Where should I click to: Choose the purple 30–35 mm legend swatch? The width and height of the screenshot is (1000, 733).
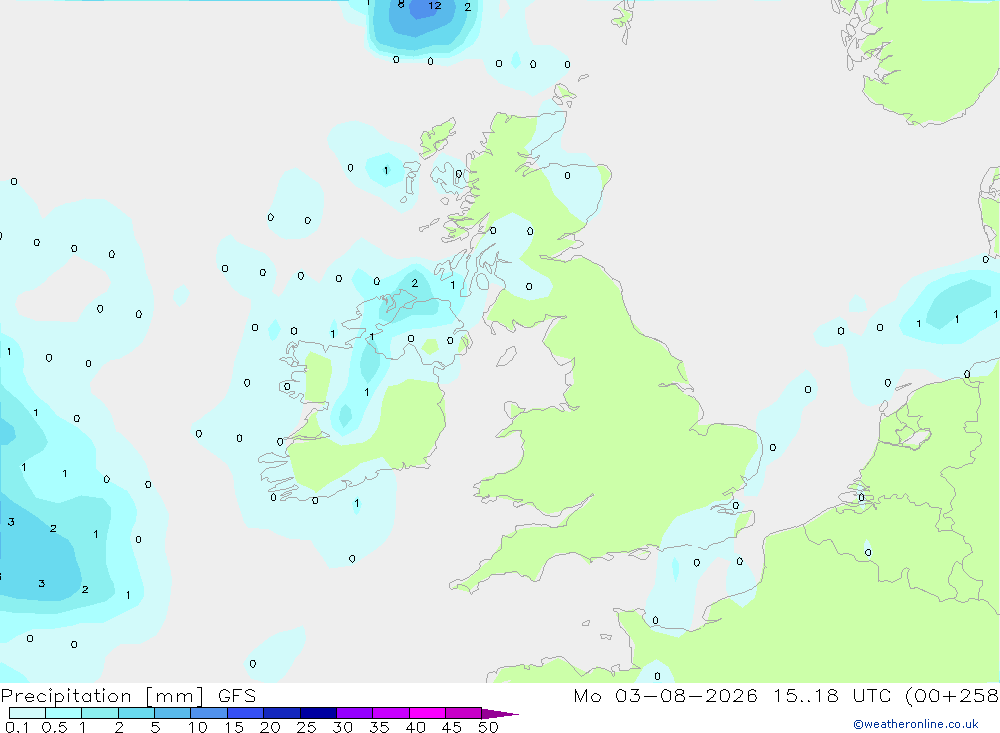tap(355, 713)
